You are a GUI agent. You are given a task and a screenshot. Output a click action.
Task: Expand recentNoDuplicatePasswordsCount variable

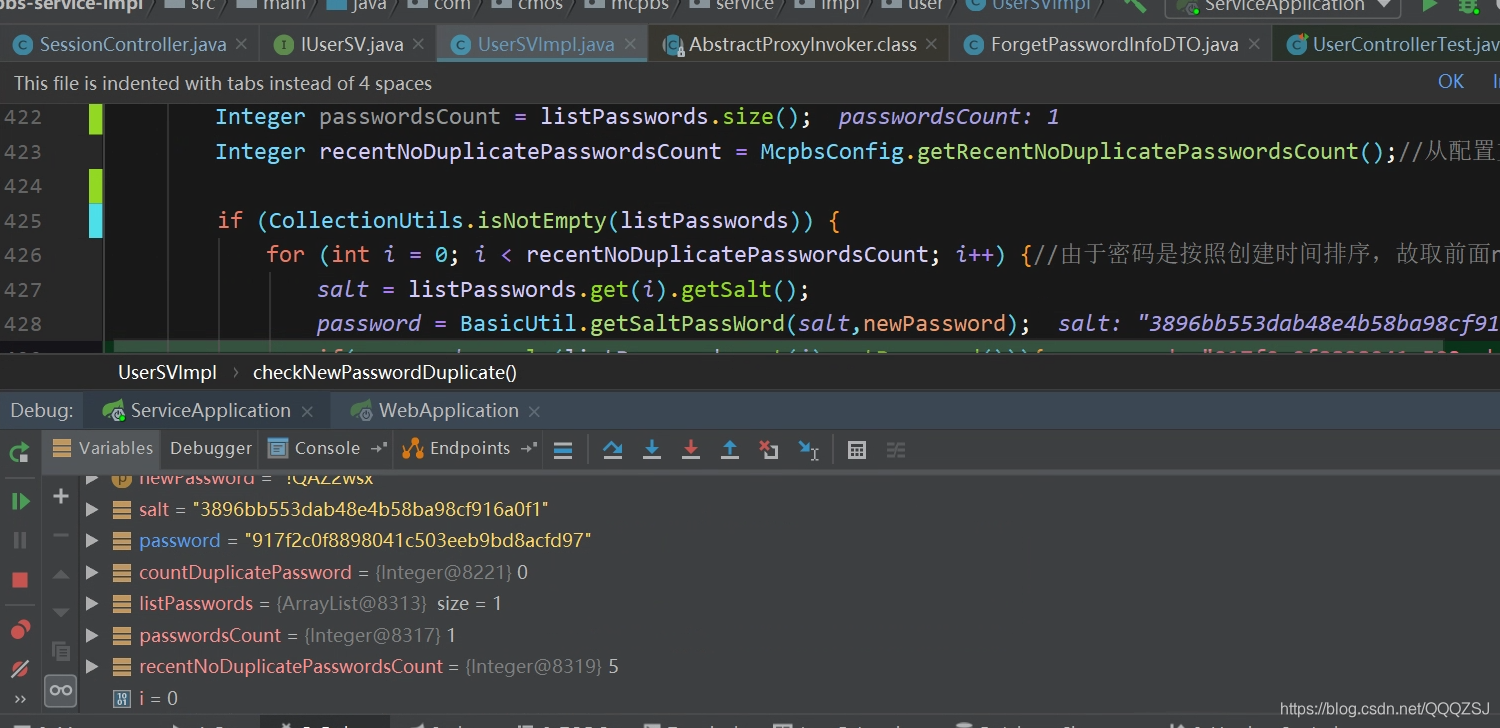click(92, 667)
